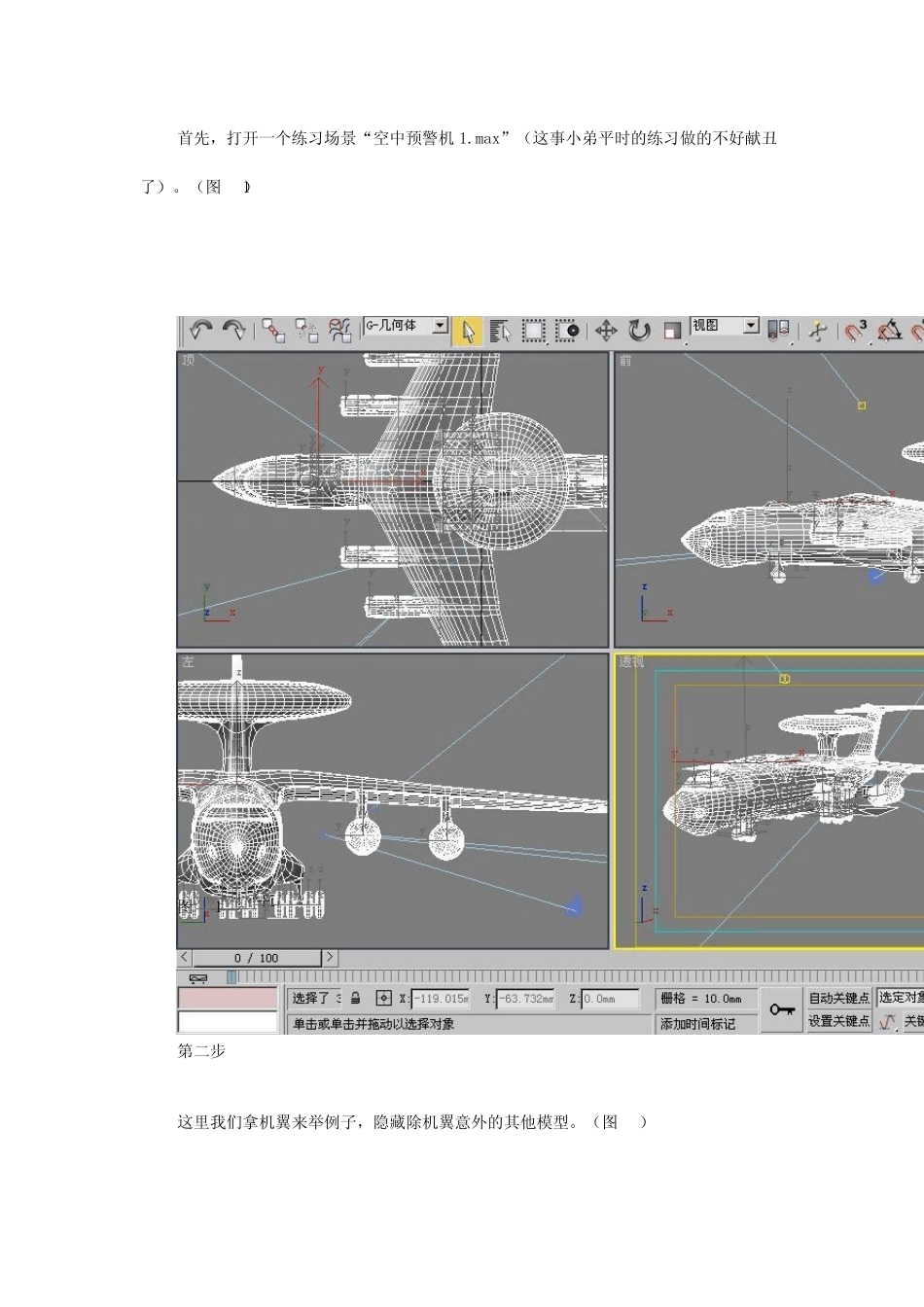This screenshot has height=1307, width=924.
Task: Select the Bind to Space Warp tool
Action: pos(339,331)
